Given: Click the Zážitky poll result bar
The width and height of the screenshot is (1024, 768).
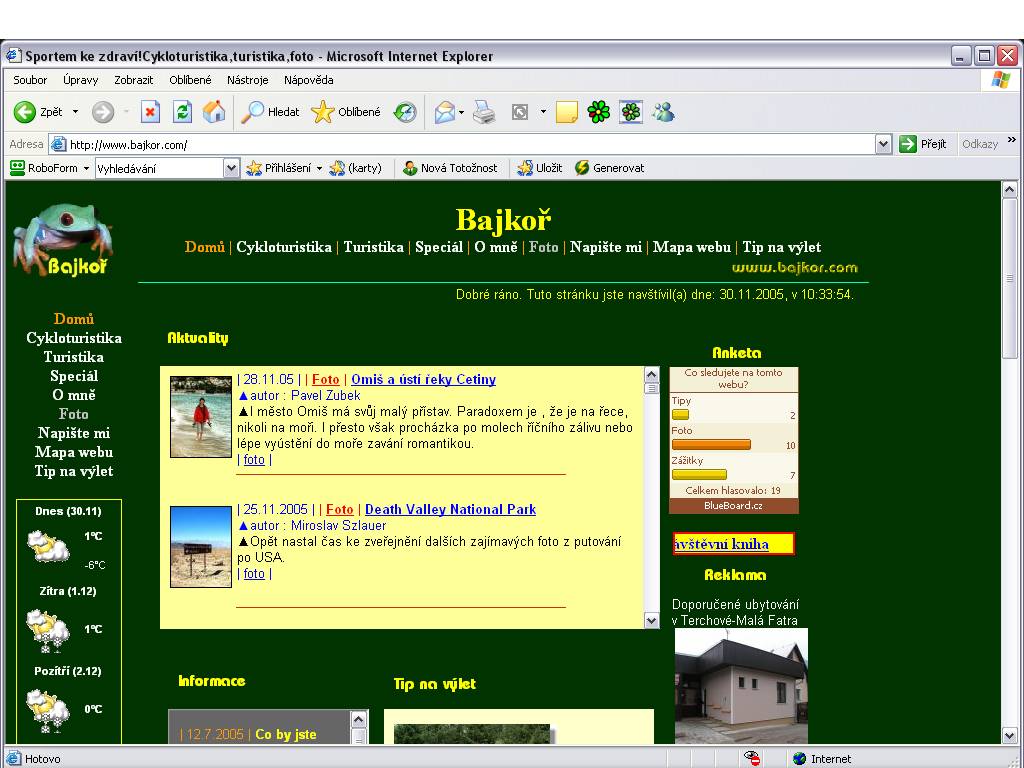Looking at the screenshot, I should (699, 475).
